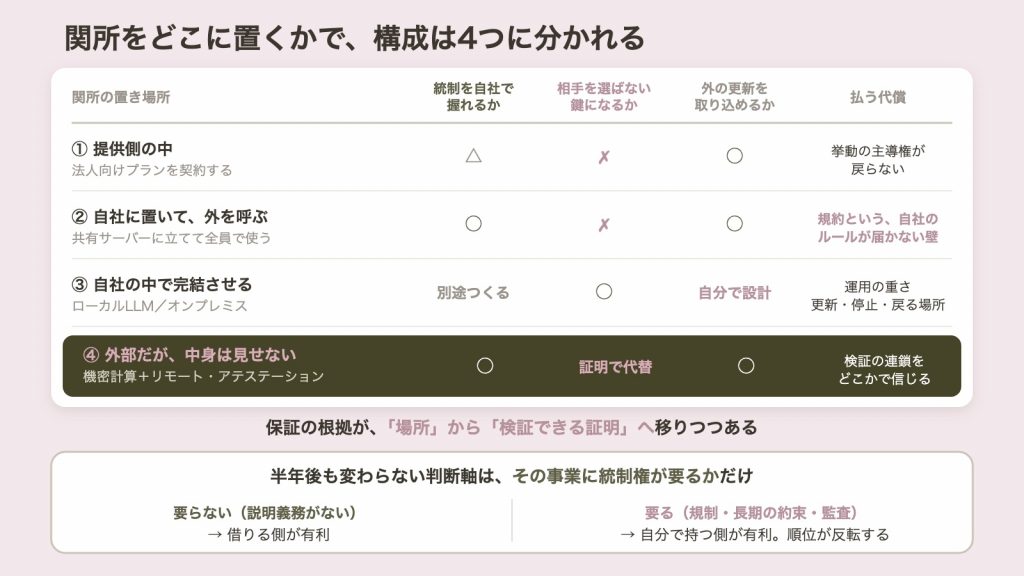Image resolution: width=1024 pixels, height=576 pixels.
Task: Click the second white circle in dark row ④
Action: [746, 366]
